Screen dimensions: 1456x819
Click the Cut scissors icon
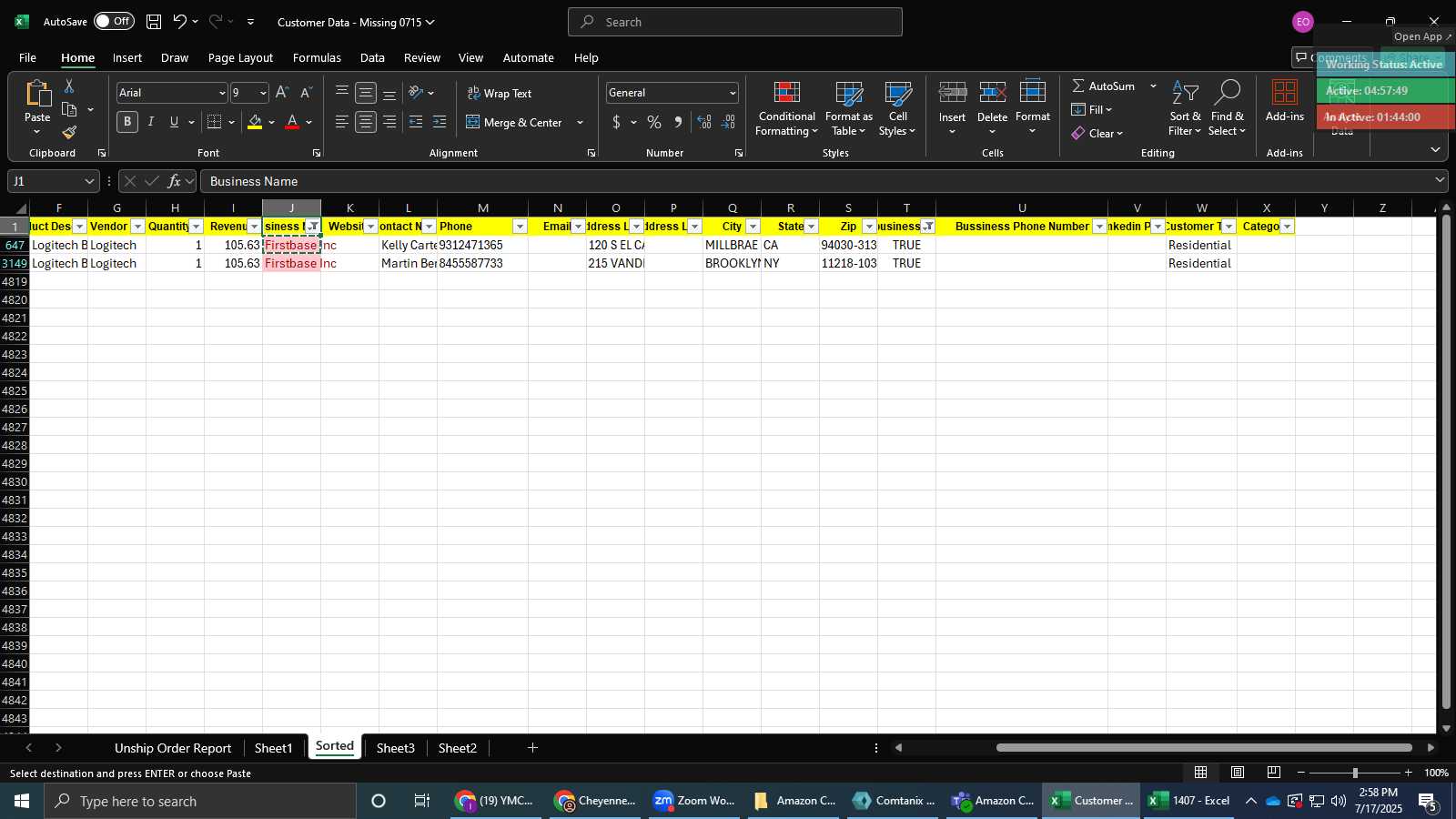pyautogui.click(x=69, y=86)
